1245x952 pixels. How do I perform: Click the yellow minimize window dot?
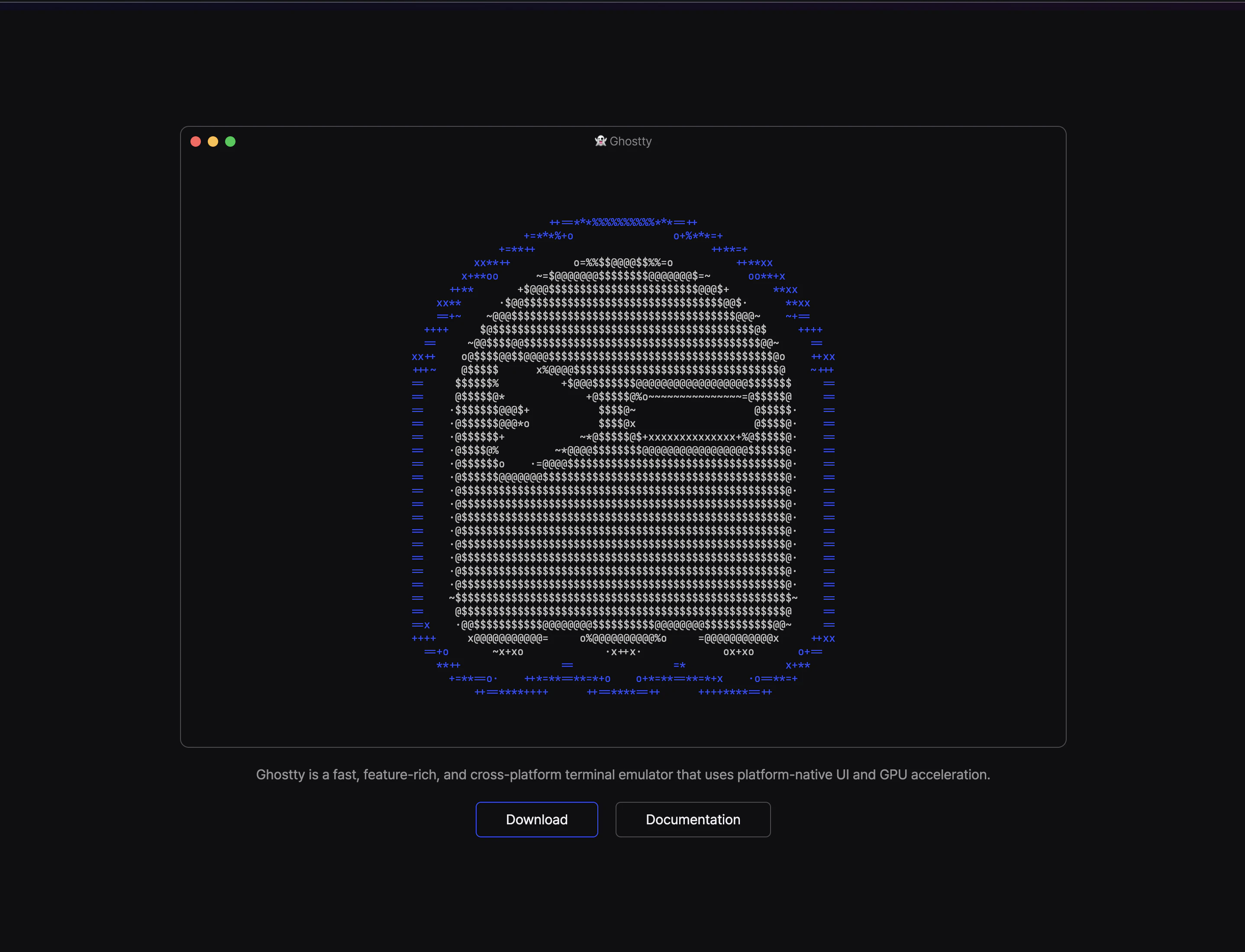point(213,142)
